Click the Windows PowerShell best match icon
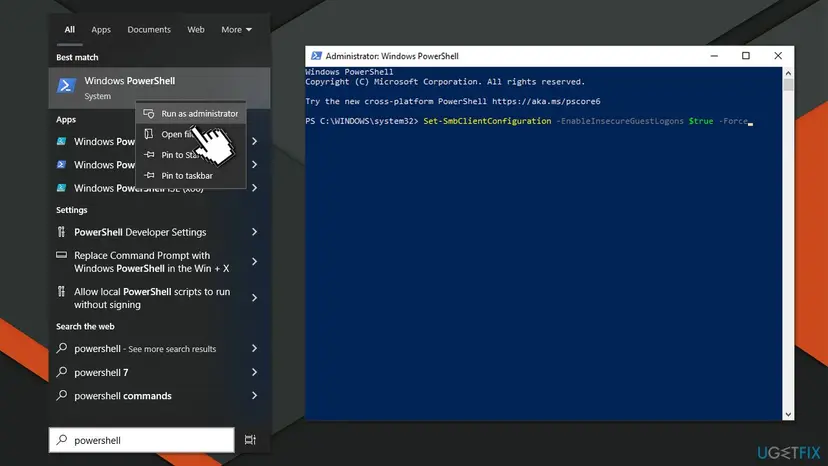The image size is (828, 466). point(67,85)
